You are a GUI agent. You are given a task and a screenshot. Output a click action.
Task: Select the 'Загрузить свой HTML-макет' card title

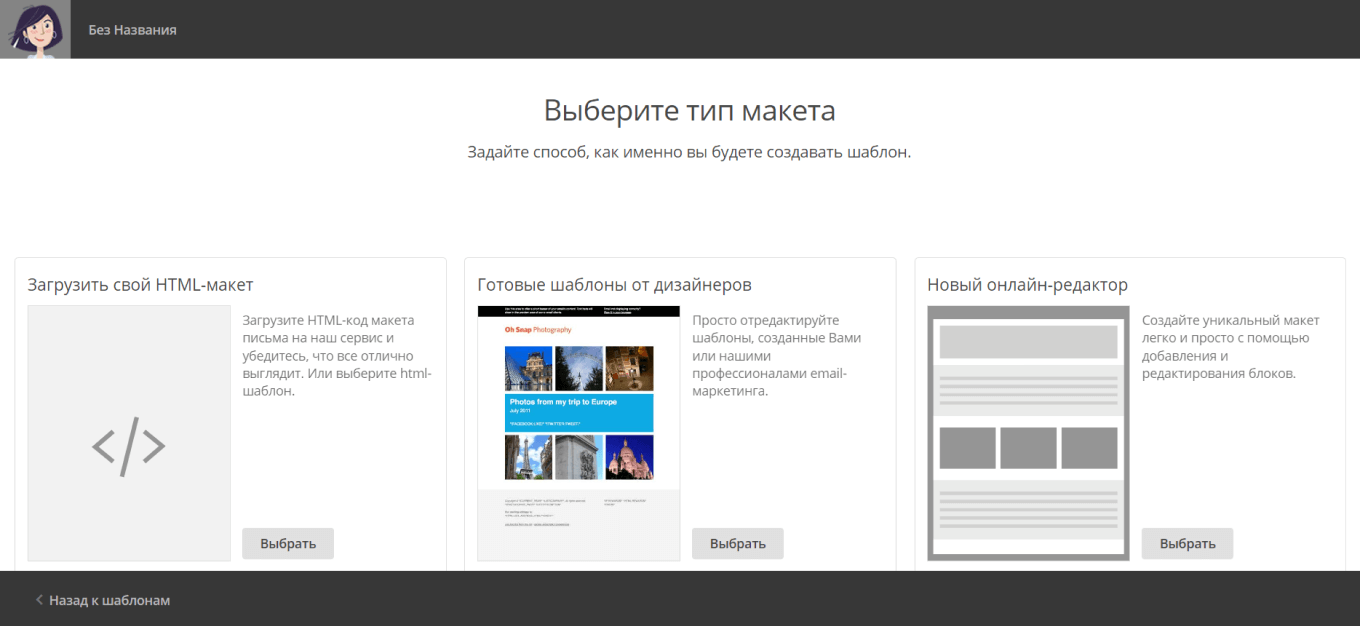pyautogui.click(x=141, y=285)
